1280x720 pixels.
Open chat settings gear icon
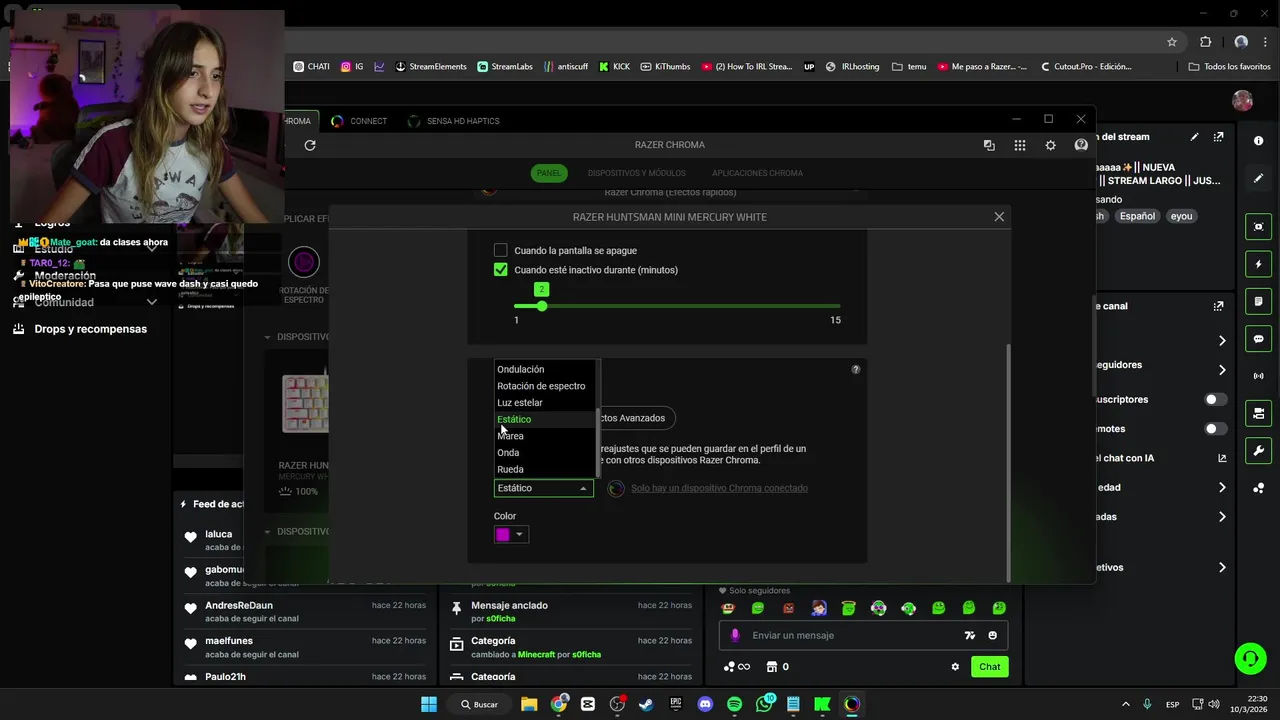(955, 667)
